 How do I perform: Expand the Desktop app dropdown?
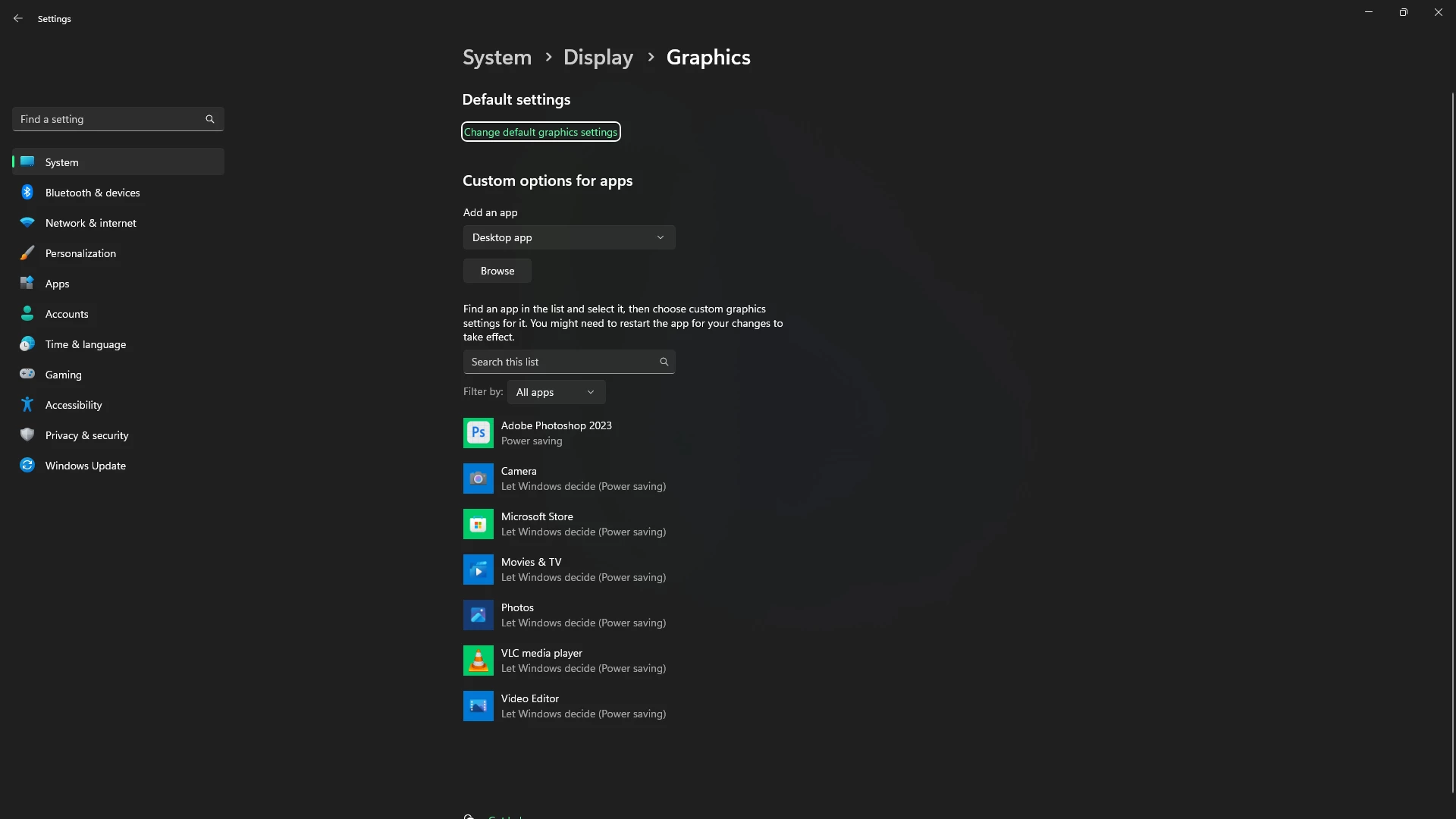pyautogui.click(x=569, y=237)
